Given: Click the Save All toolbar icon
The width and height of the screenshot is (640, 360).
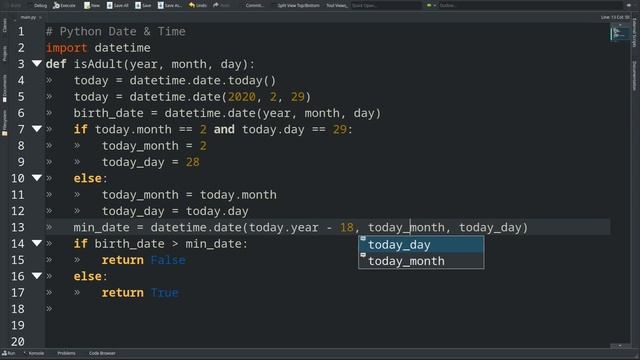Looking at the screenshot, I should [109, 5].
